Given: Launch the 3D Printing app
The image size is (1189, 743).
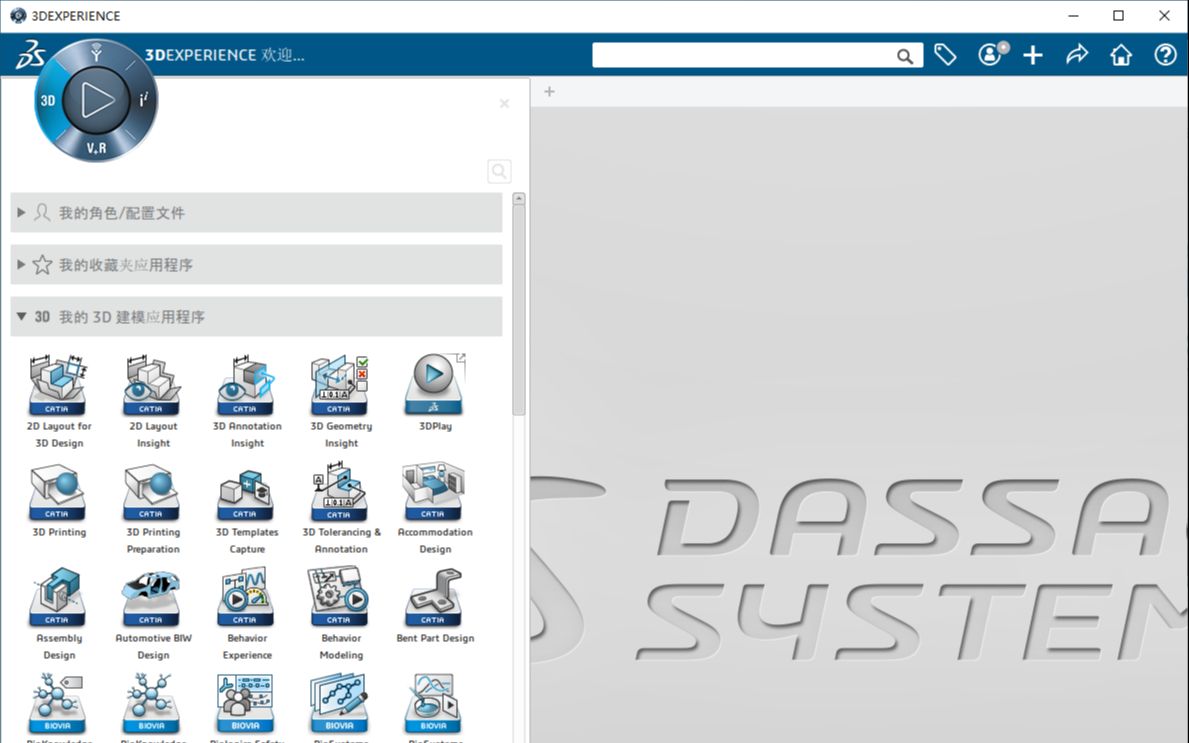Looking at the screenshot, I should click(x=58, y=499).
